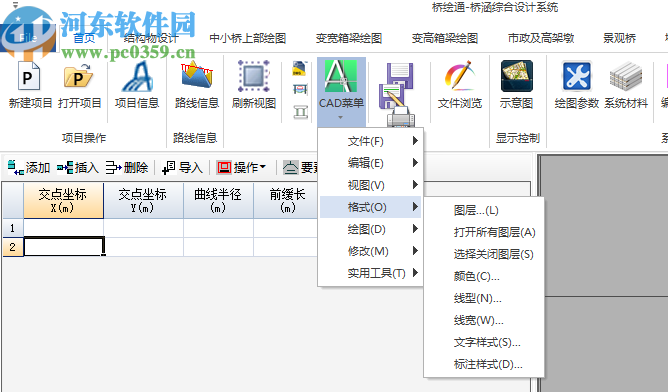
Task: Expand the 视图(V) submenu
Action: point(370,185)
